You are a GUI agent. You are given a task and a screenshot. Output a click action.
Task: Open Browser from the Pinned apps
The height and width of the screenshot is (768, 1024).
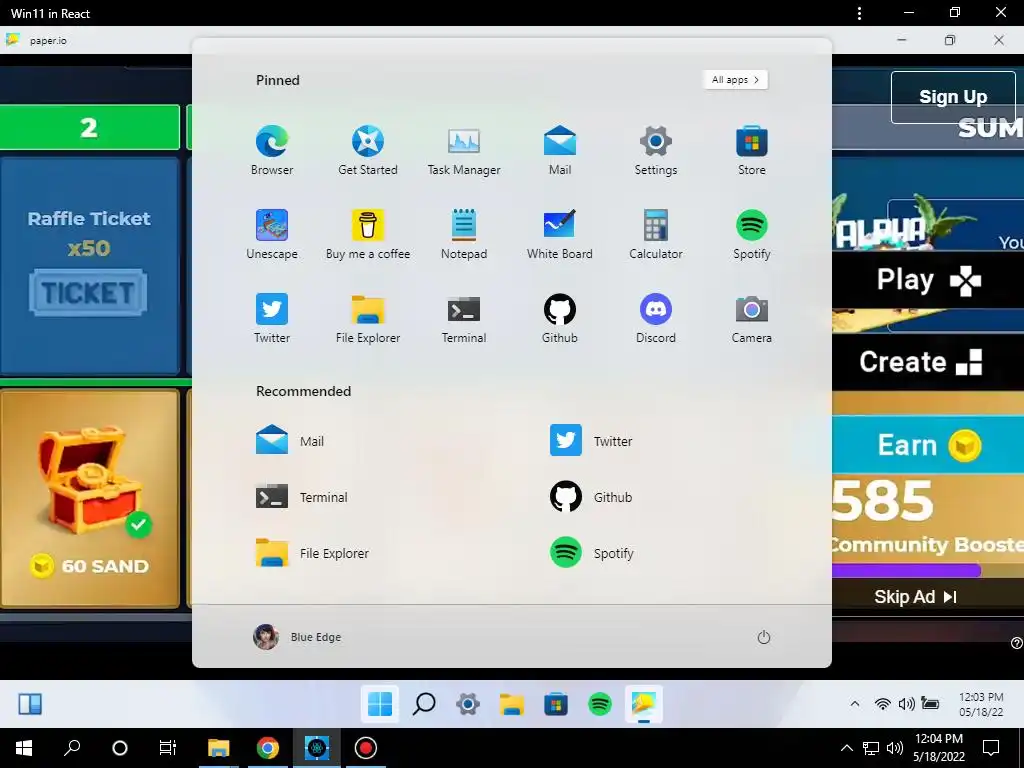[272, 150]
